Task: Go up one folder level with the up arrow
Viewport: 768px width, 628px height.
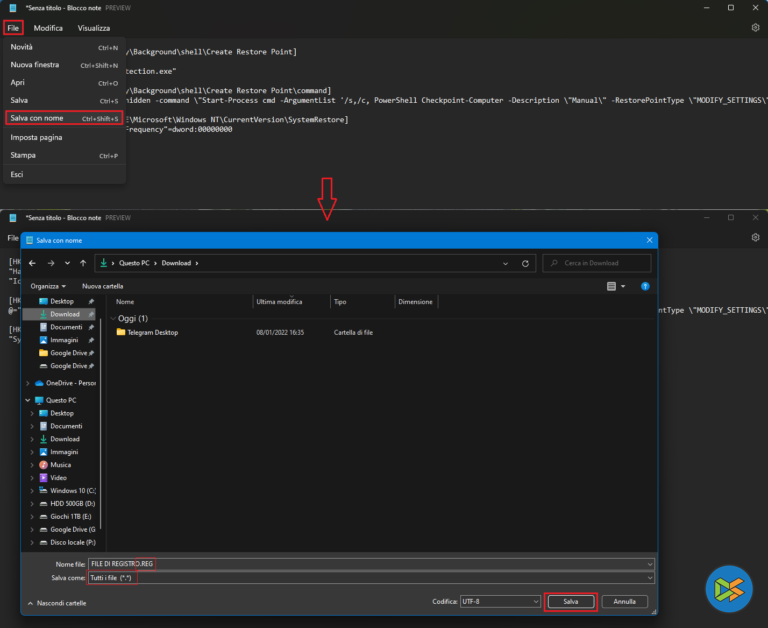Action: [84, 263]
